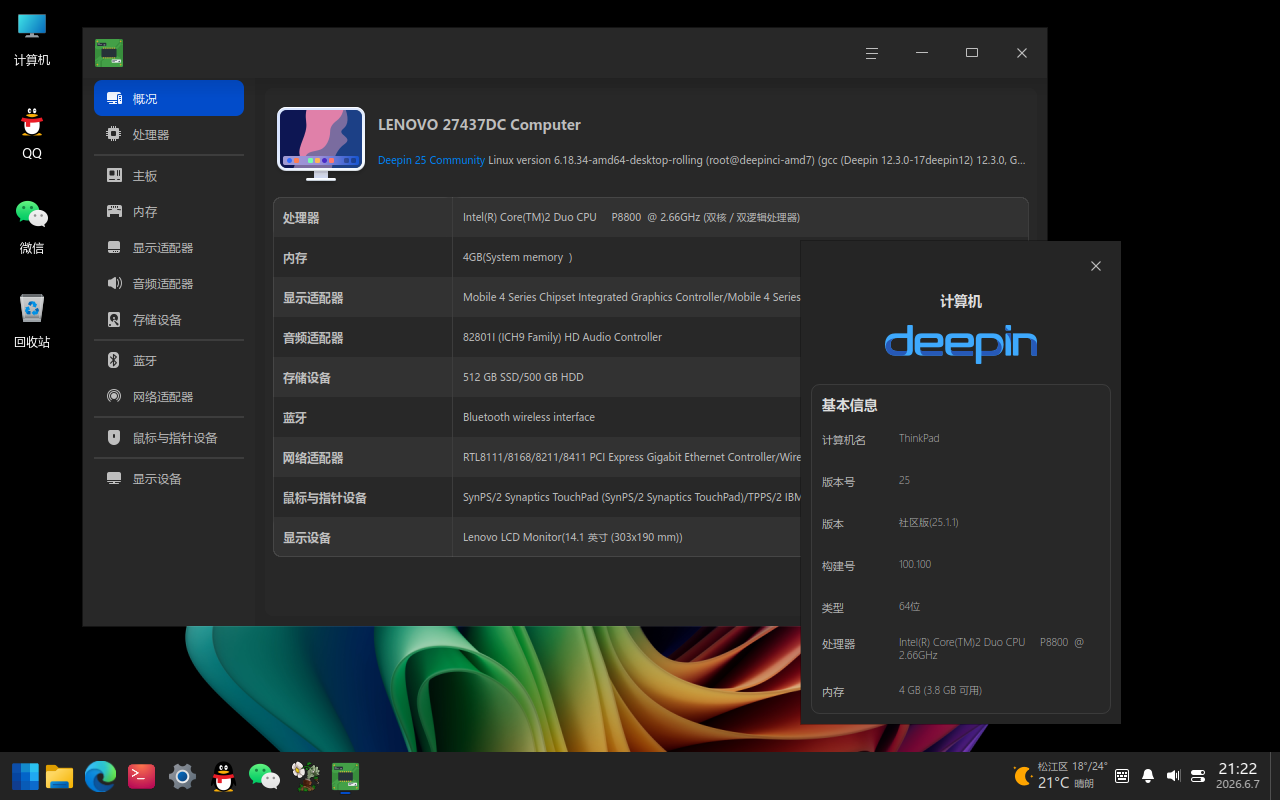The image size is (1280, 800).
Task: Open 网络适配器 network adapter in sidebar
Action: click(x=169, y=397)
